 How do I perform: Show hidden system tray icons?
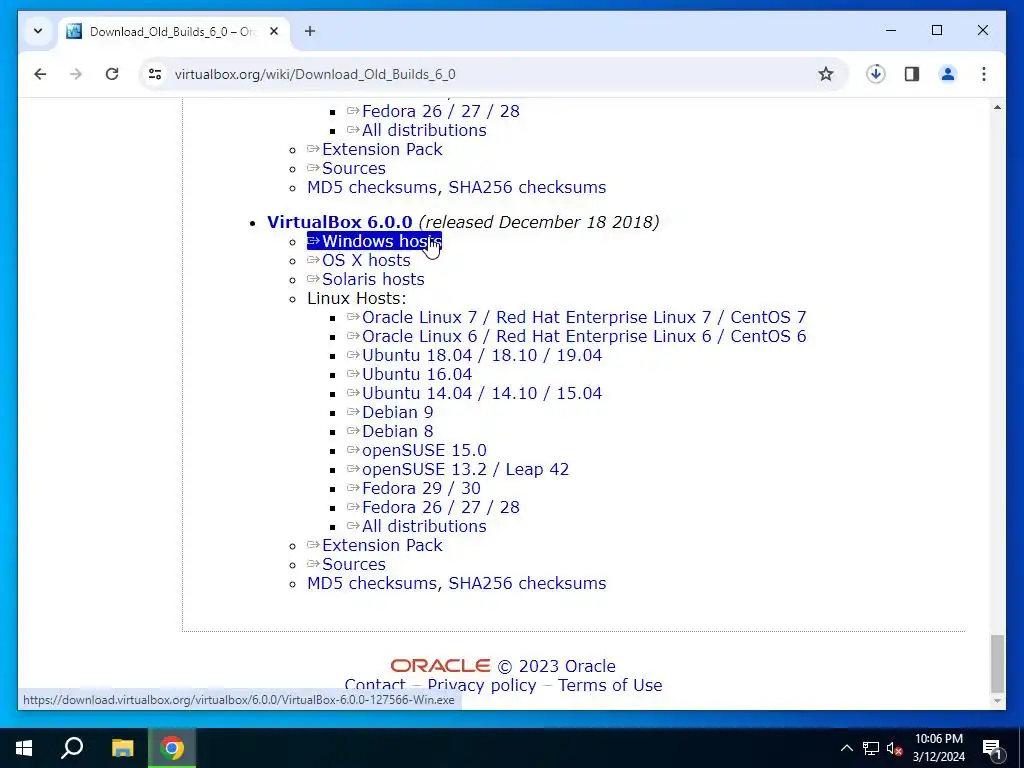pos(846,748)
